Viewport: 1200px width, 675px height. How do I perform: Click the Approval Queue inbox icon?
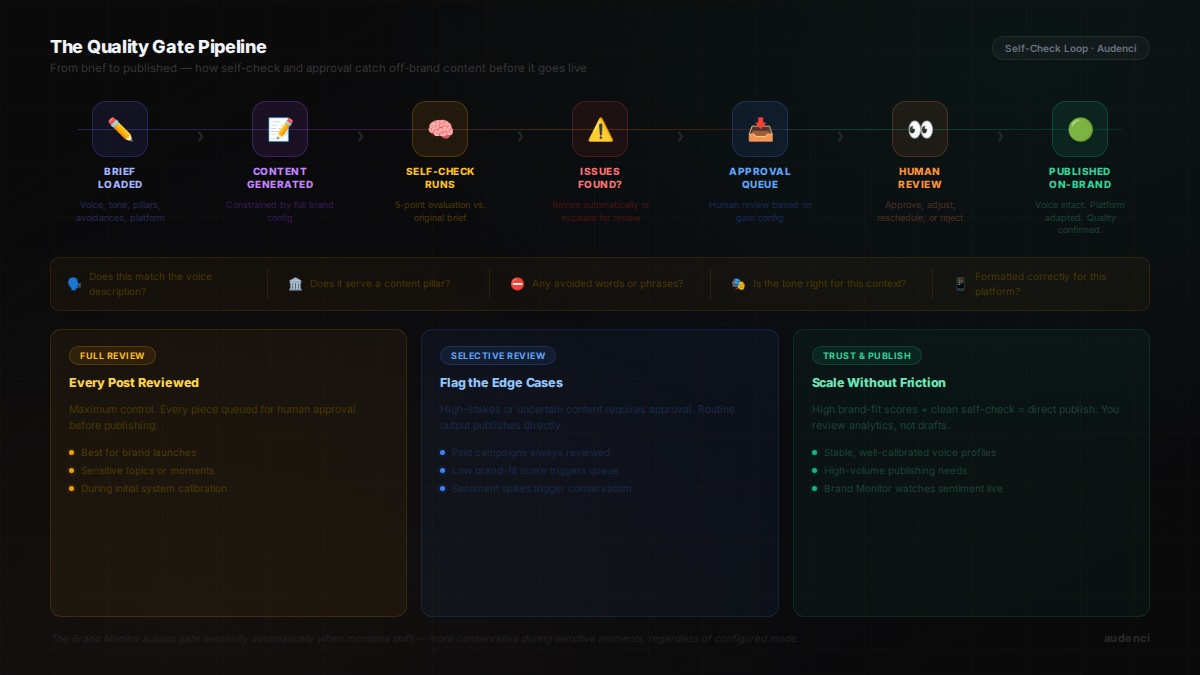[x=760, y=129]
